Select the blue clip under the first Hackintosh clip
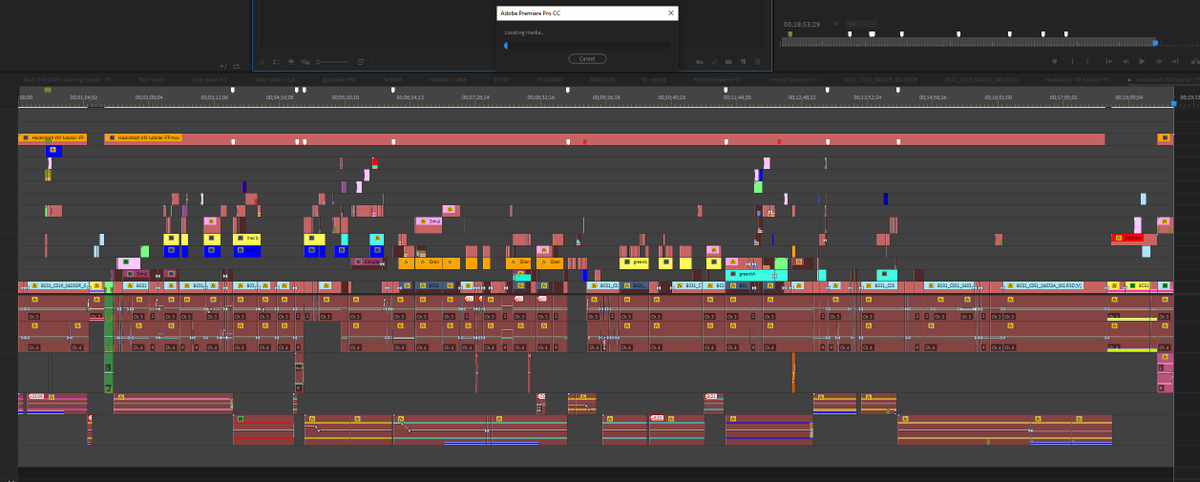 54,151
